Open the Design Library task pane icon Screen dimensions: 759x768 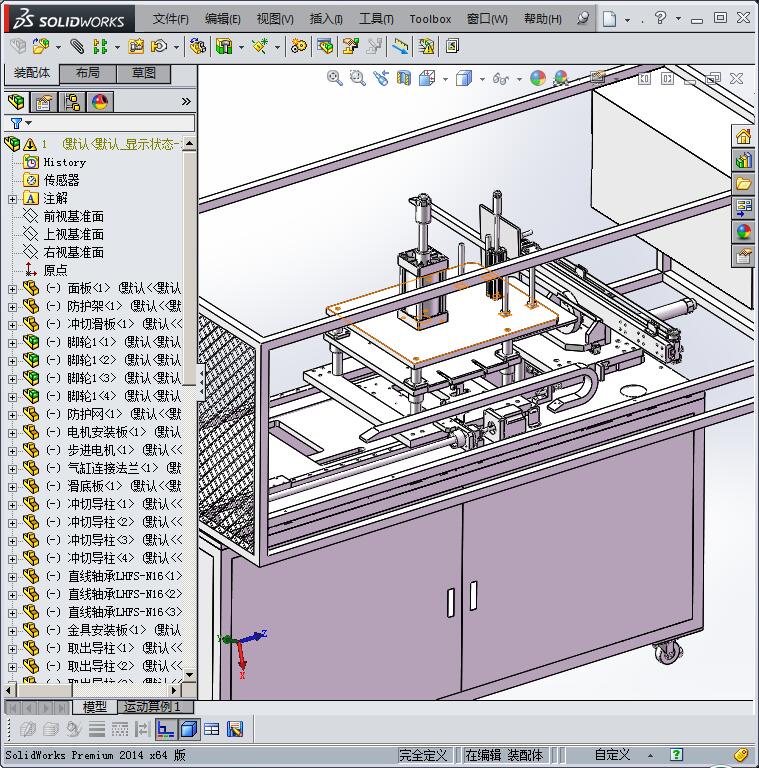click(x=743, y=160)
